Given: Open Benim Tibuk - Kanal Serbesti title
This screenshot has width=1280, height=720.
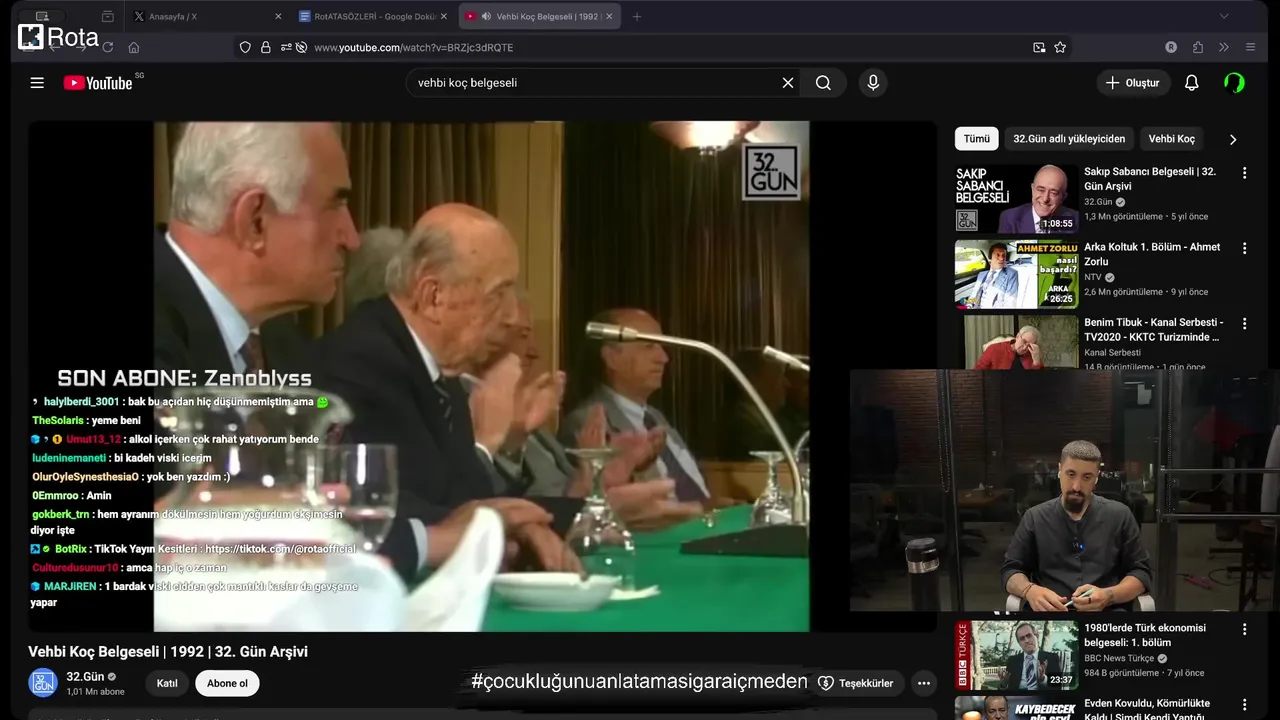Looking at the screenshot, I should click(1153, 330).
